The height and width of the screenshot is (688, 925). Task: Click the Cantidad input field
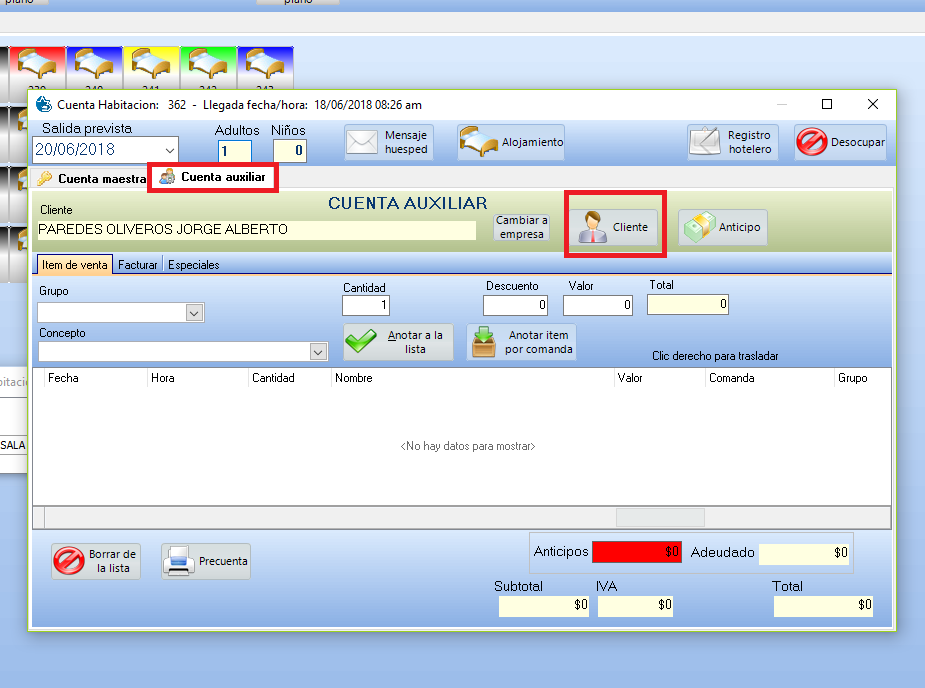pos(365,306)
